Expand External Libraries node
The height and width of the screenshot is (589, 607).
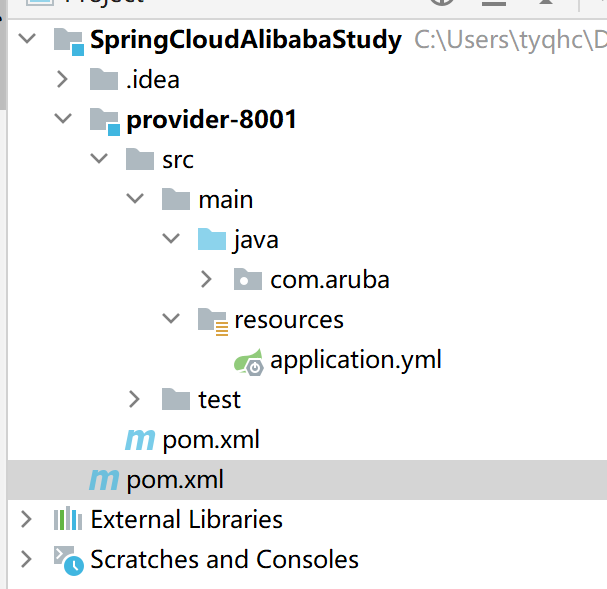[26, 519]
